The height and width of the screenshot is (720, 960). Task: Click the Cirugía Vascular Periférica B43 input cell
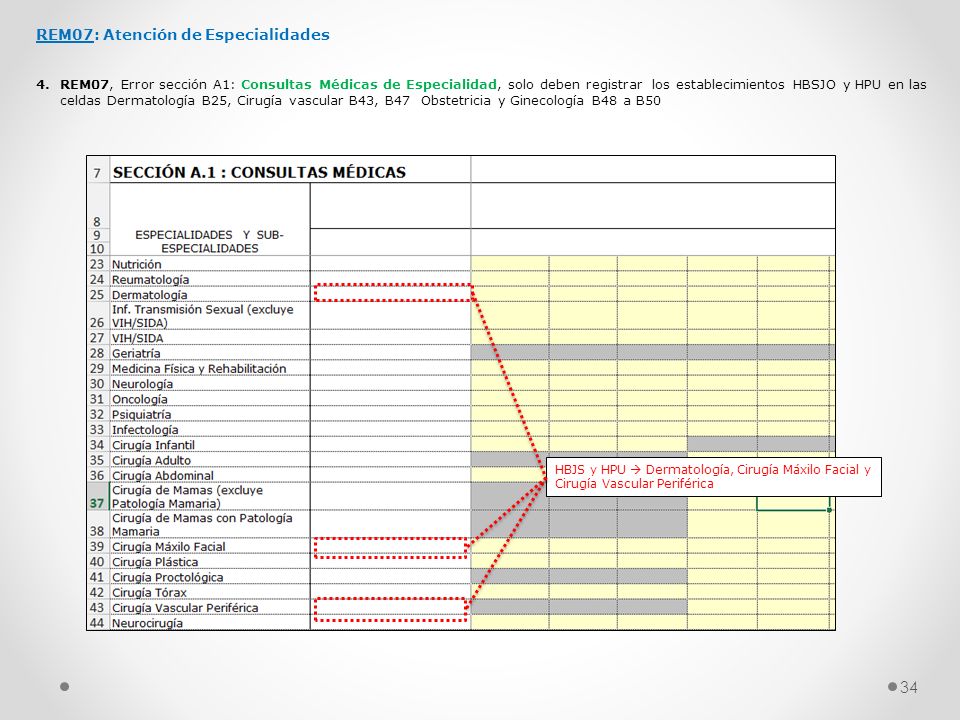391,609
